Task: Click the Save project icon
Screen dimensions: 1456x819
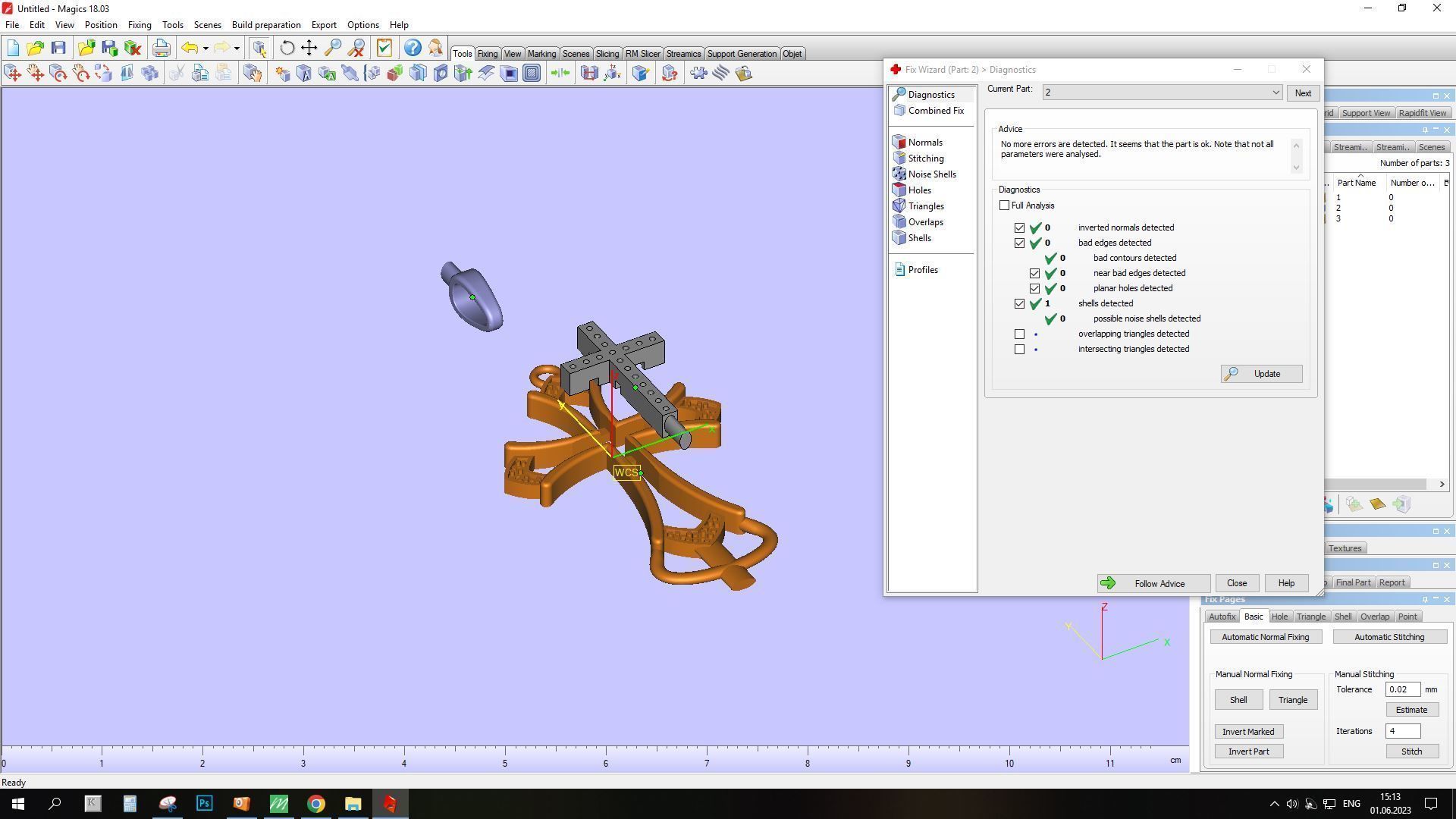Action: pyautogui.click(x=58, y=49)
